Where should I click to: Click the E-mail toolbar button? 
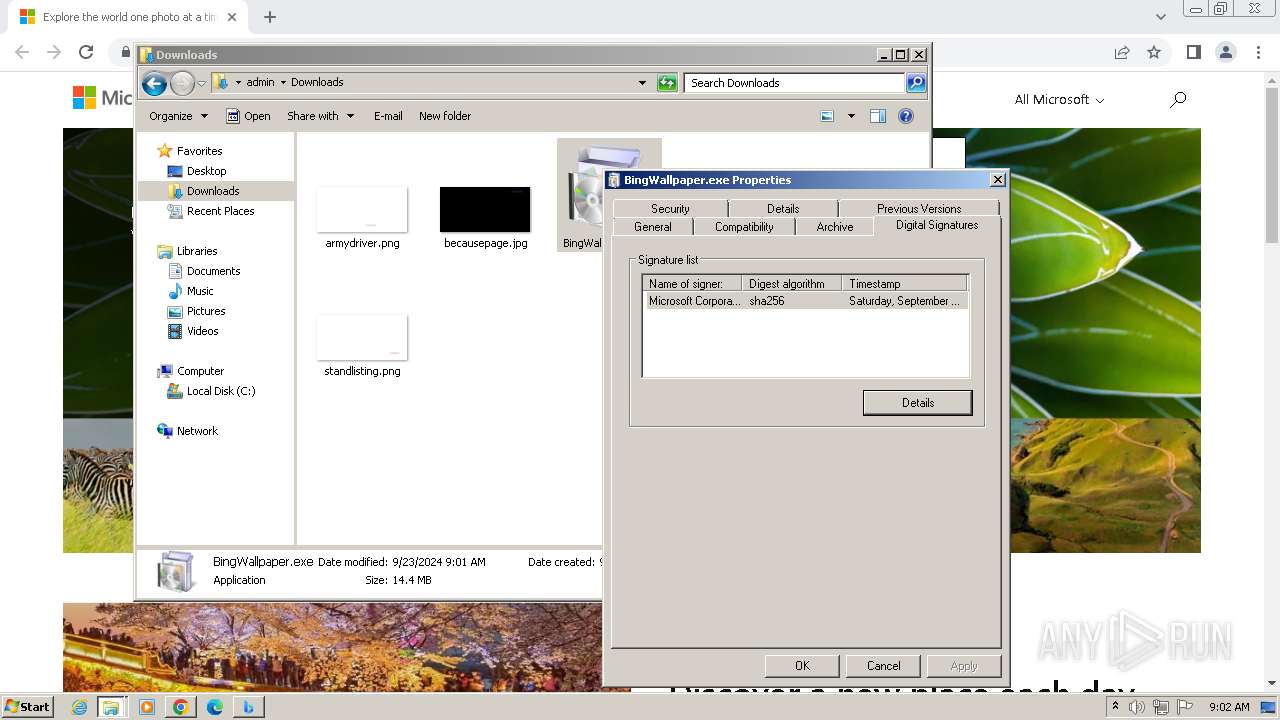click(388, 116)
